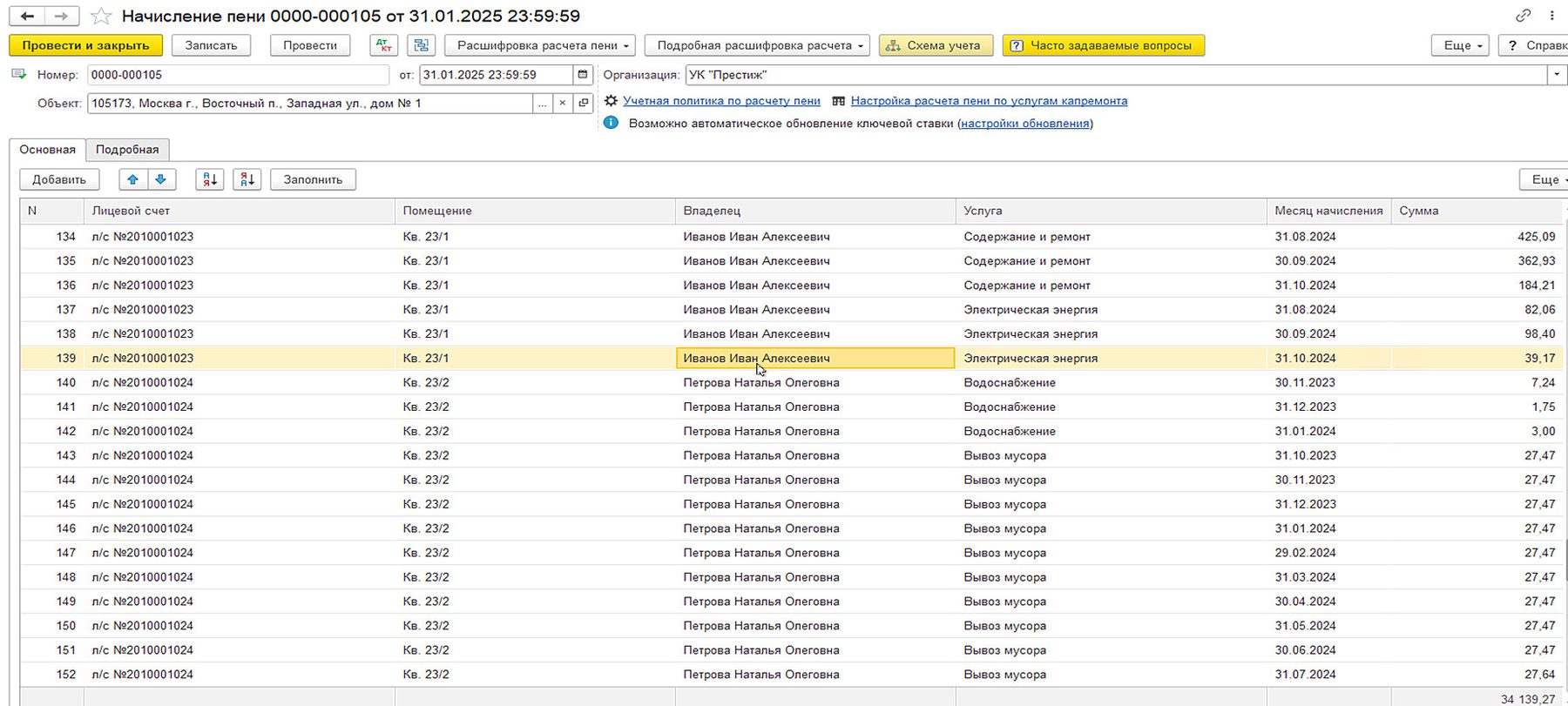The image size is (1568, 706).
Task: Move row down with blue arrow
Action: coord(161,179)
